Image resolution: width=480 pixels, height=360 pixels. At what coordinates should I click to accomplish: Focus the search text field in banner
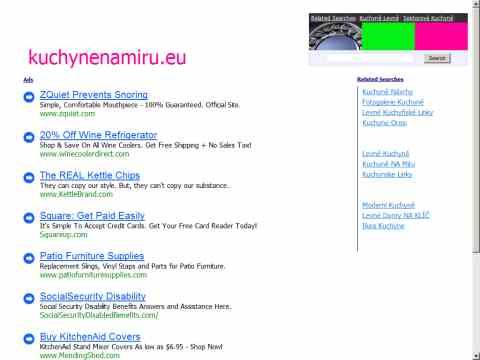coord(370,58)
